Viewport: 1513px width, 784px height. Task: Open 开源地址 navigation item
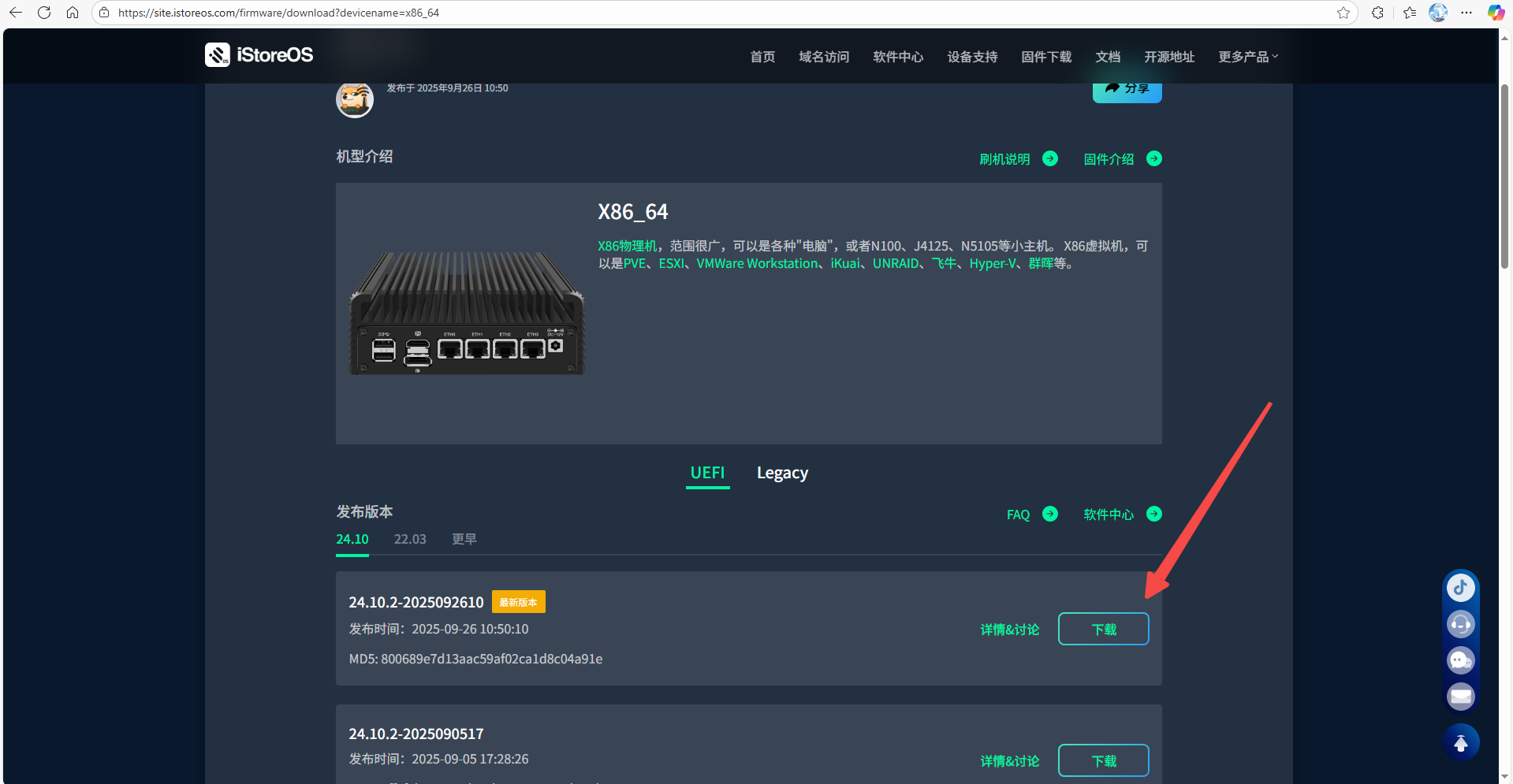[1169, 57]
